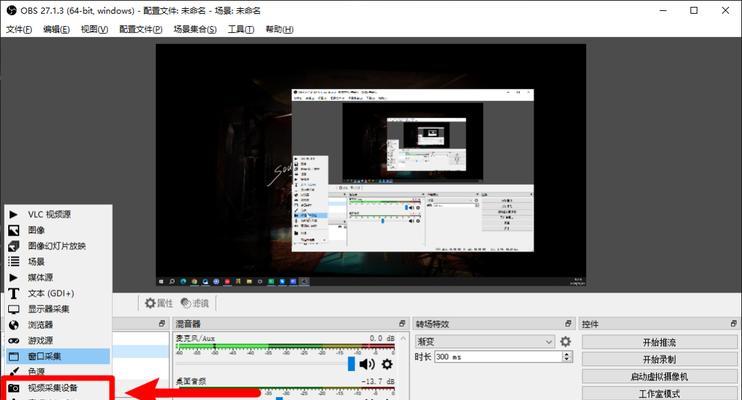This screenshot has width=742, height=400.
Task: Add a 媒体源 source
Action: click(58, 277)
